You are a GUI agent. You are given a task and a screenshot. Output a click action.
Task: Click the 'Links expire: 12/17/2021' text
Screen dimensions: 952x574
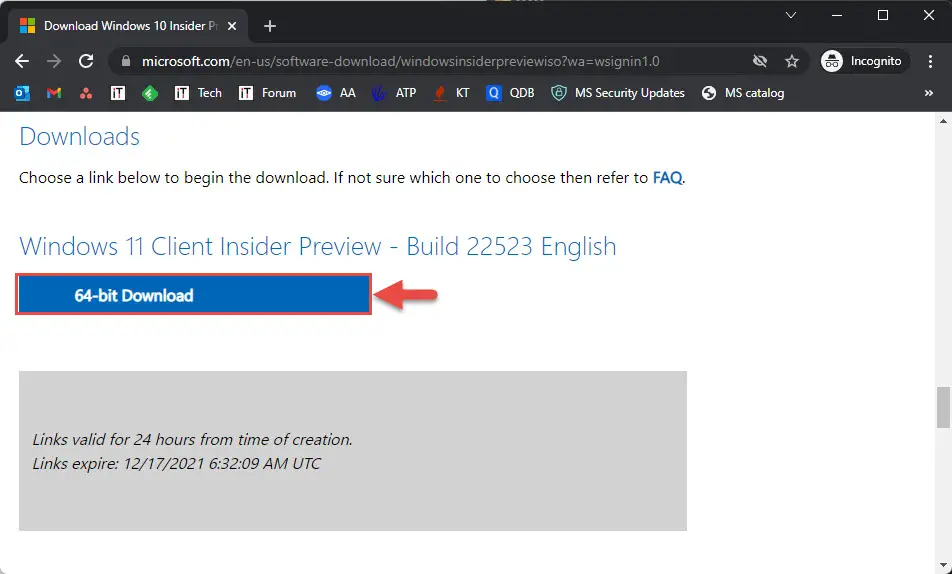click(x=176, y=463)
